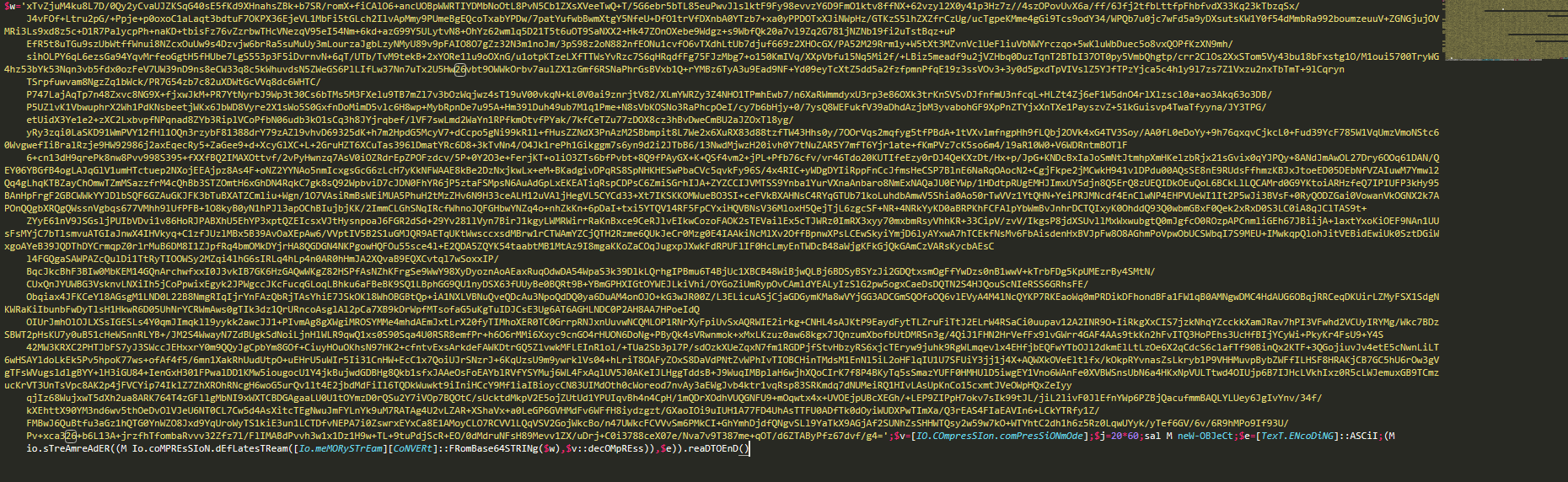Click the 'TexT.ENcoDiNG' type name
This screenshot has width=1568, height=482.
(x=1297, y=436)
